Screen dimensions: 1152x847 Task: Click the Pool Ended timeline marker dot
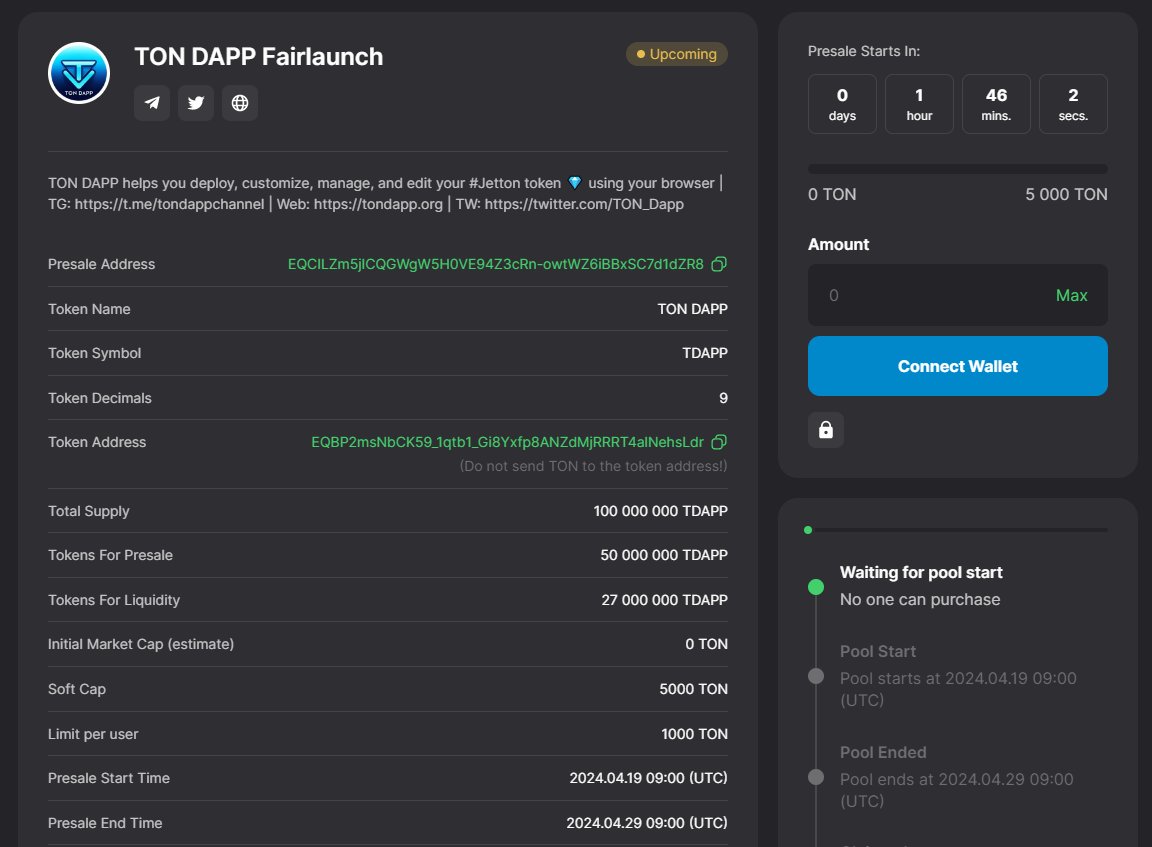pyautogui.click(x=816, y=777)
